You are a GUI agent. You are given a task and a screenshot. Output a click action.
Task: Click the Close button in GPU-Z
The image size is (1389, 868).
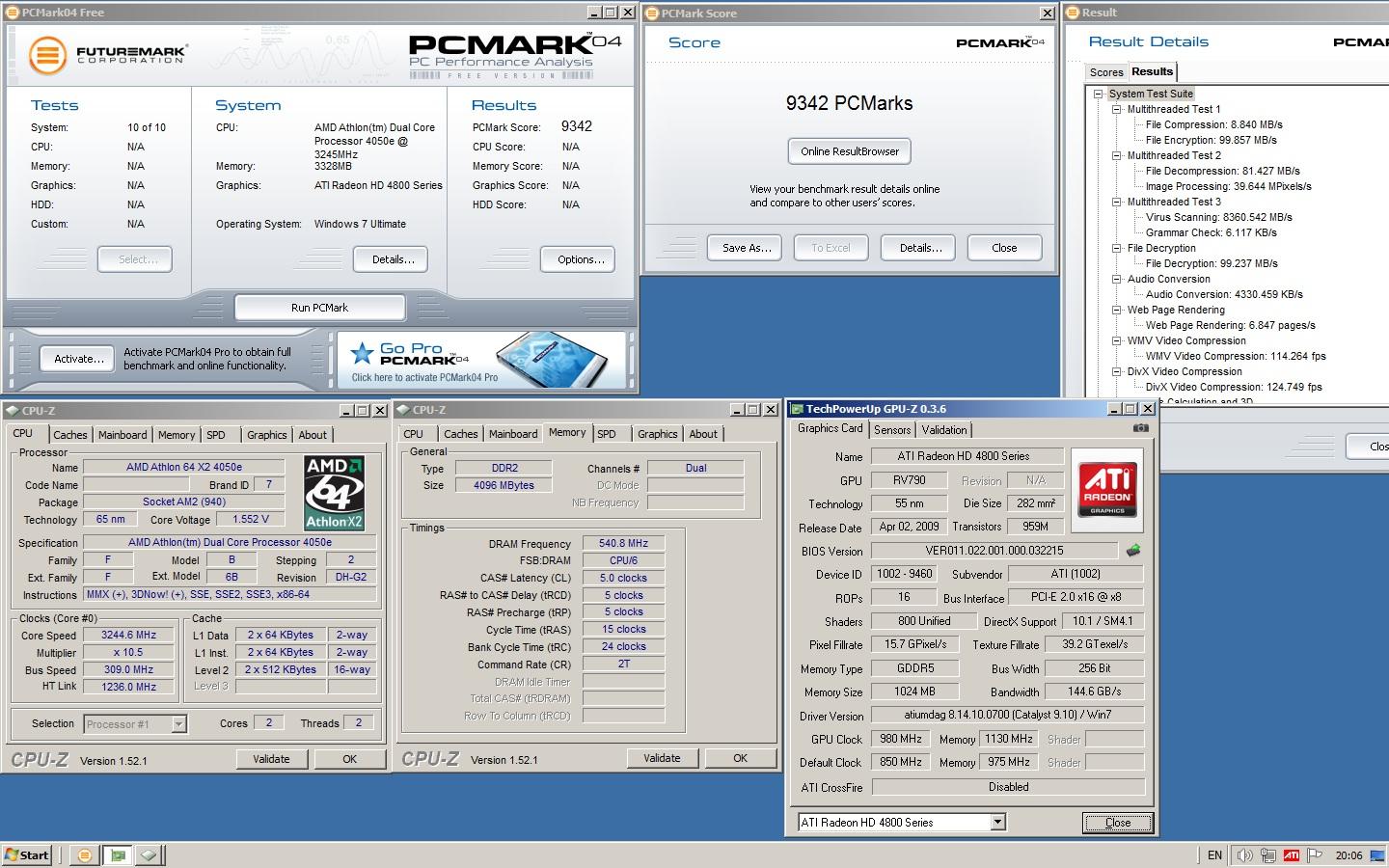coord(1117,823)
